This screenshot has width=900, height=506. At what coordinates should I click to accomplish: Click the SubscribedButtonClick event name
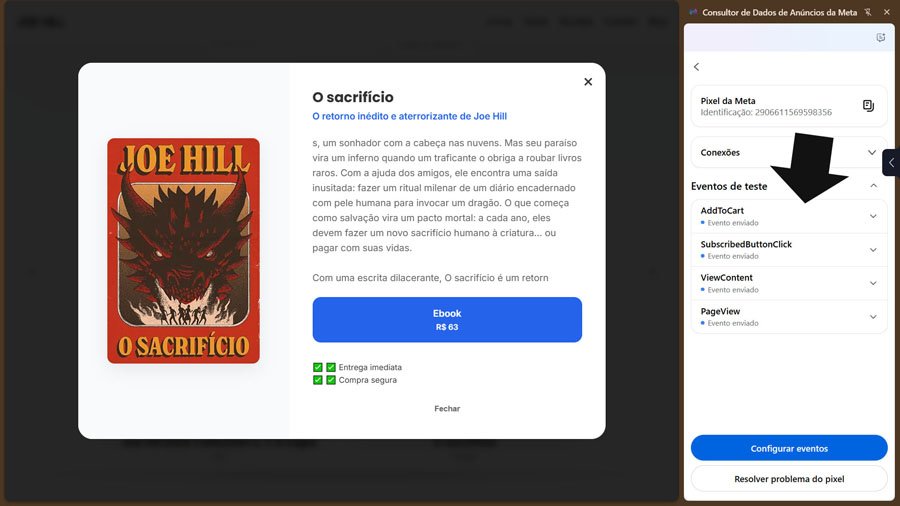(746, 244)
